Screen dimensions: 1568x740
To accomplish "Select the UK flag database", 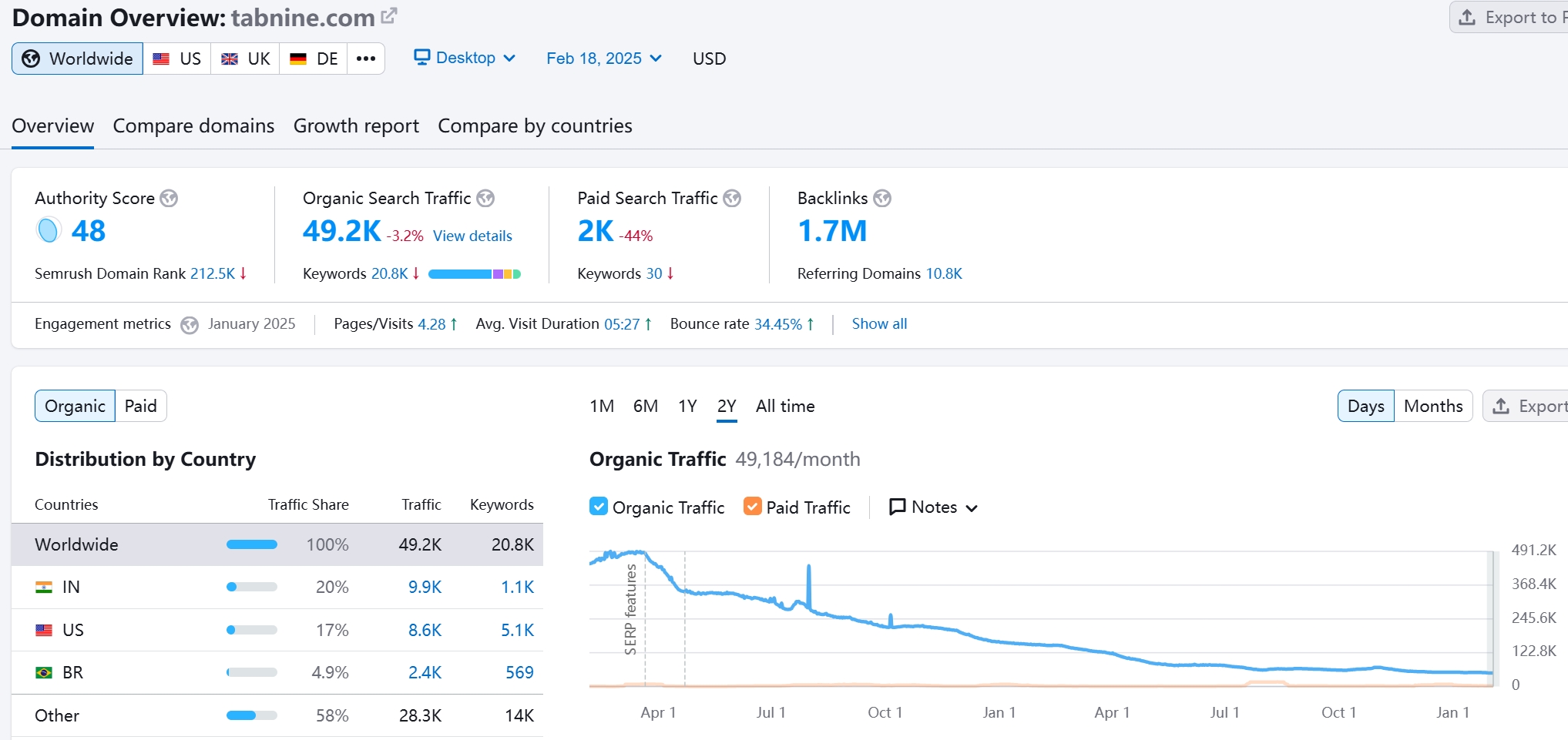I will [245, 59].
